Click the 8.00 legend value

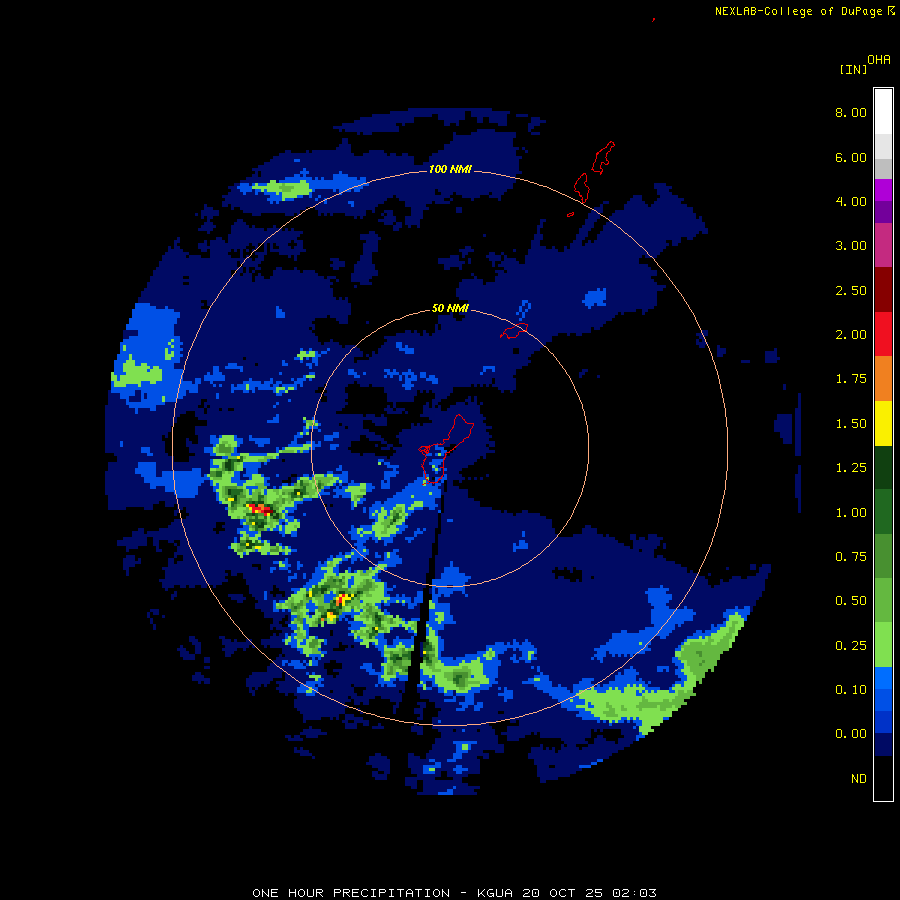[851, 112]
